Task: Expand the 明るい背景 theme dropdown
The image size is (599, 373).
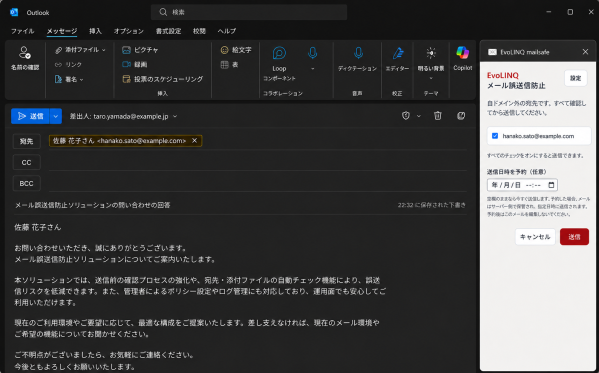Action: click(x=431, y=78)
